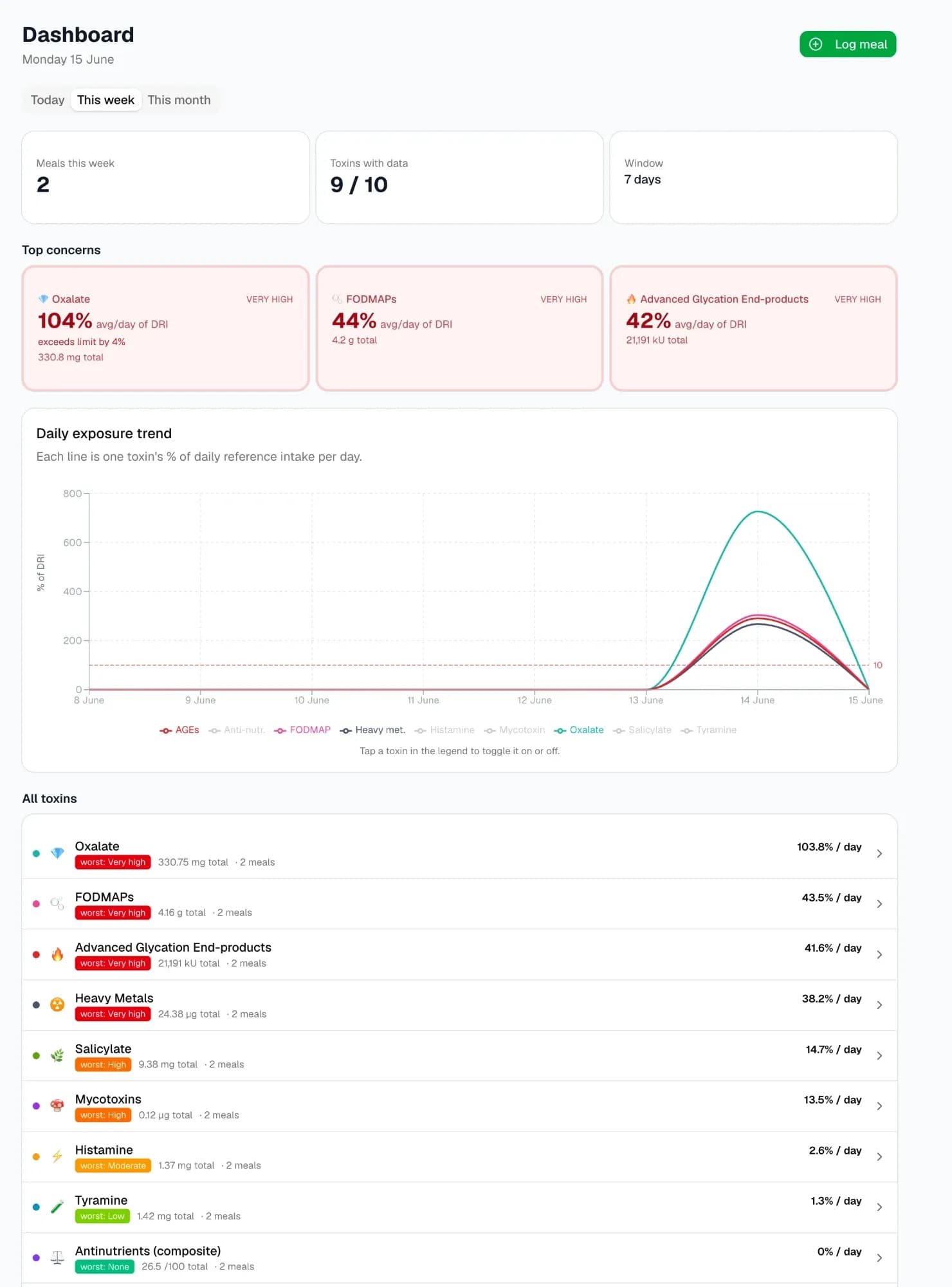Image resolution: width=952 pixels, height=1287 pixels.
Task: Open Oxalate details via row chevron
Action: (x=879, y=853)
